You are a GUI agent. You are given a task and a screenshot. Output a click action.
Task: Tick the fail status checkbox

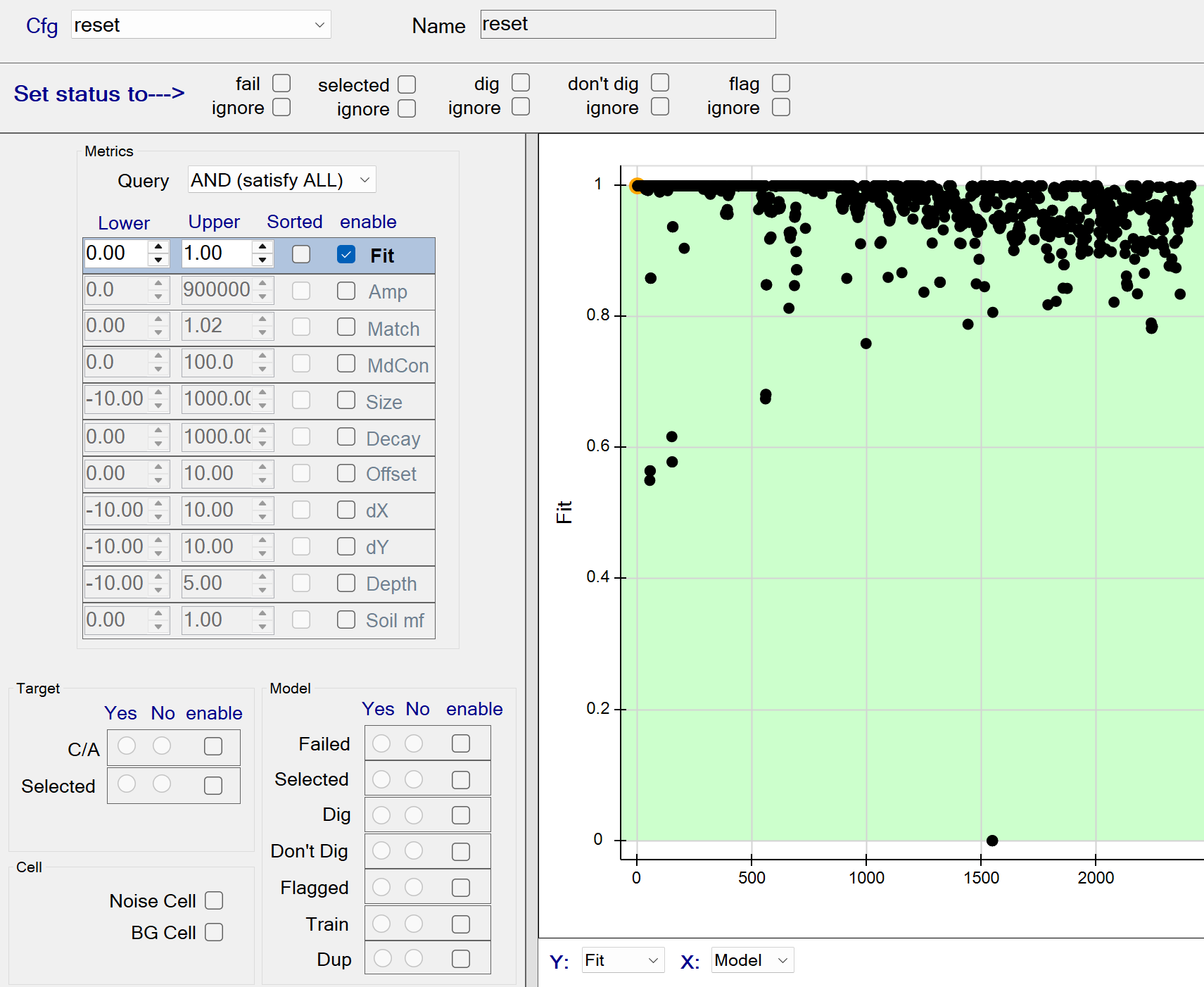[281, 83]
